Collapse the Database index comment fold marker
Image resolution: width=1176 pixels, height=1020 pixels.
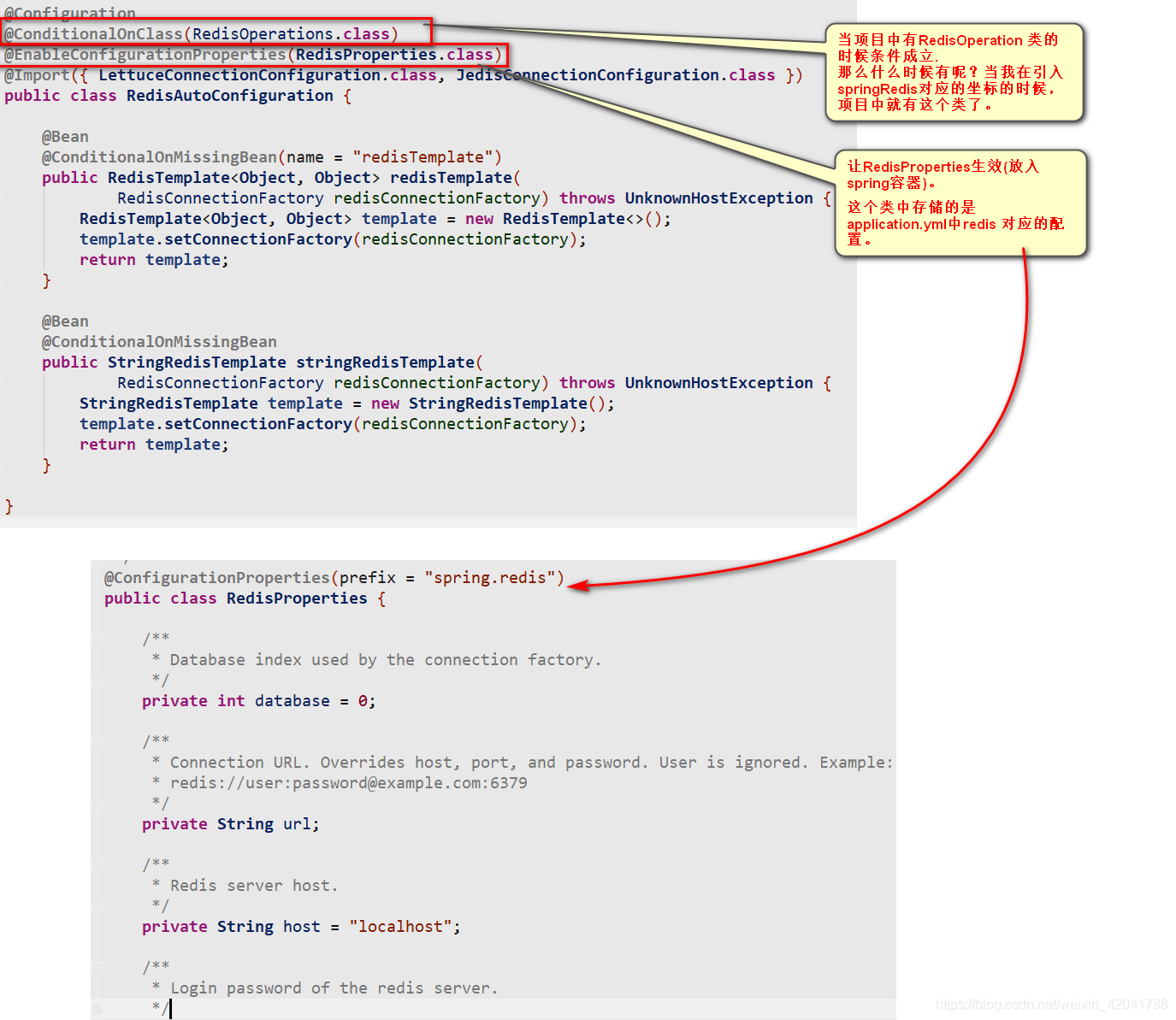[97, 639]
